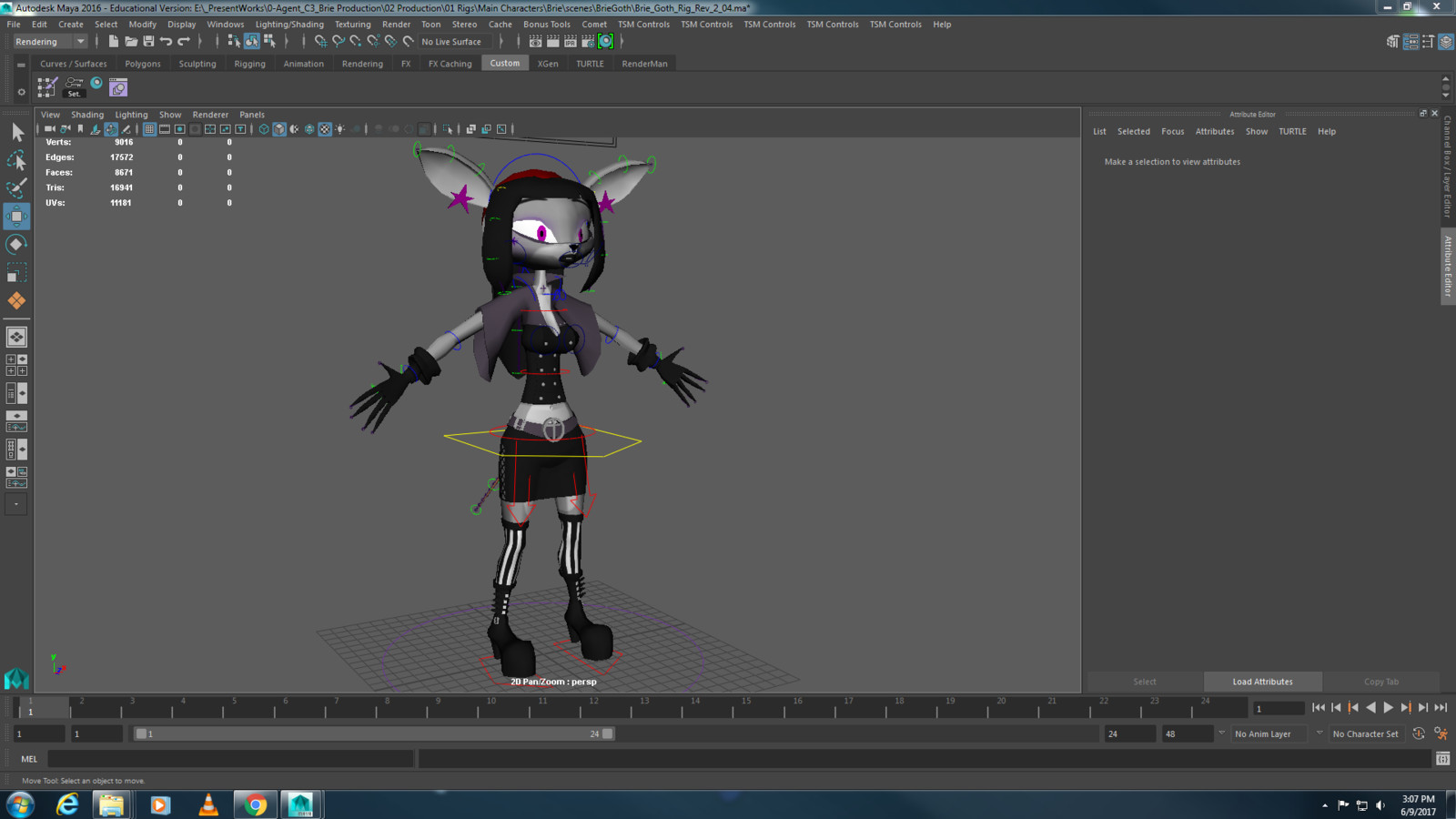The image size is (1456, 819).
Task: Play the animation forwards
Action: pyautogui.click(x=1389, y=707)
